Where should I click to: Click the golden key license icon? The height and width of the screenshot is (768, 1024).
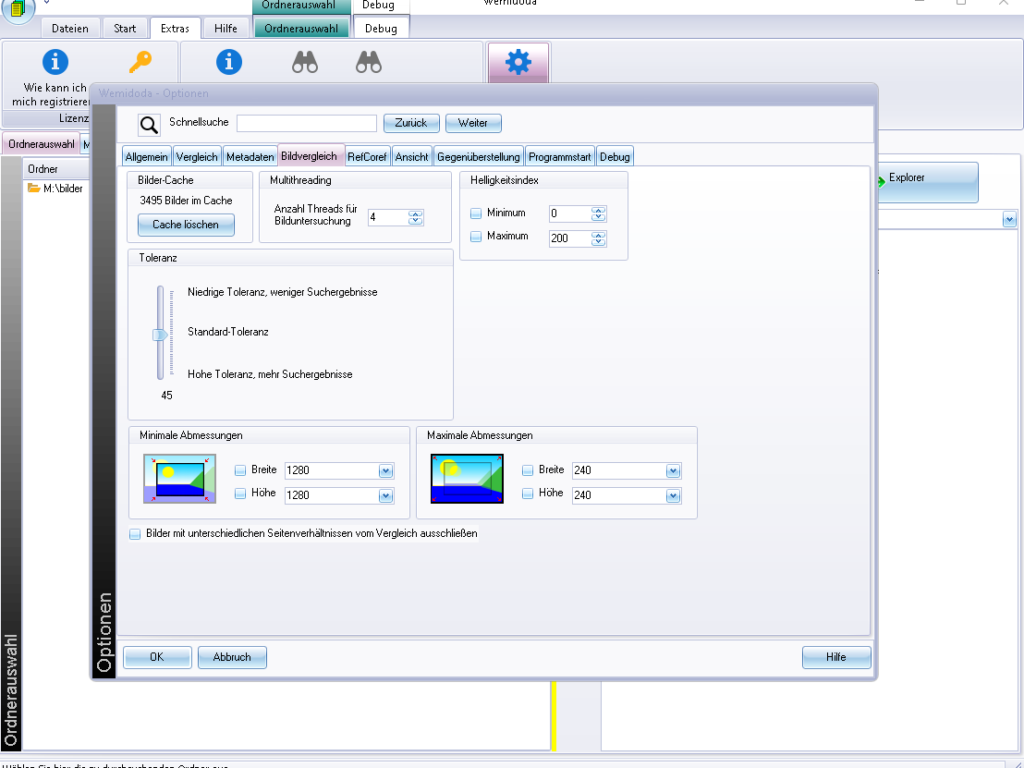point(141,63)
